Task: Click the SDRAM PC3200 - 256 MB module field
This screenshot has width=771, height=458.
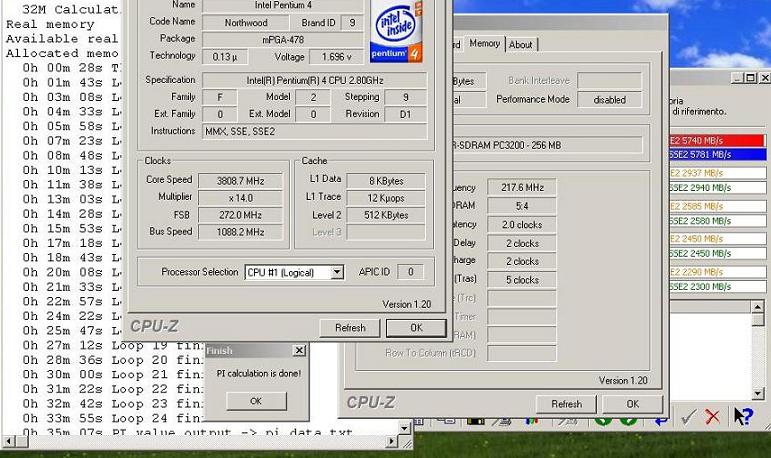Action: (547, 145)
